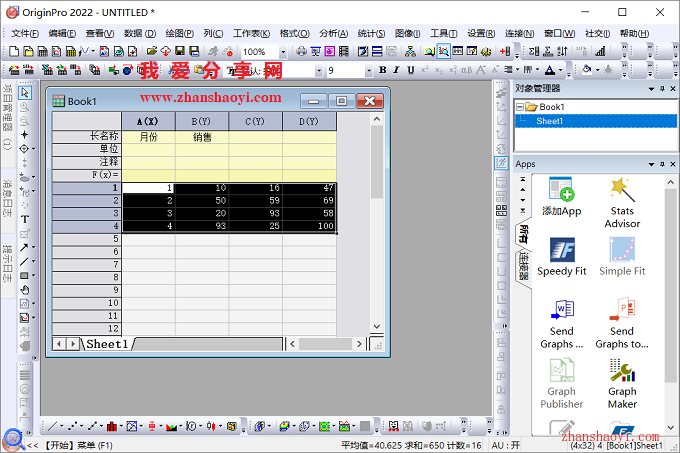Open a project with the Open folder icon
680x453 pixels.
pos(151,52)
